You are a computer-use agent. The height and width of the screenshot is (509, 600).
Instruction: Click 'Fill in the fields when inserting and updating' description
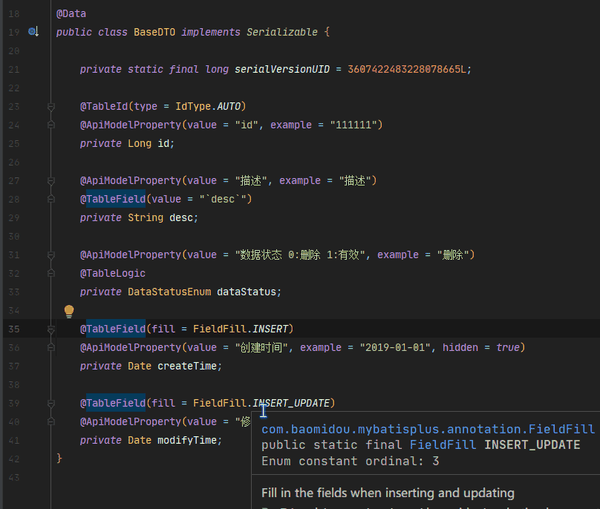tap(388, 493)
